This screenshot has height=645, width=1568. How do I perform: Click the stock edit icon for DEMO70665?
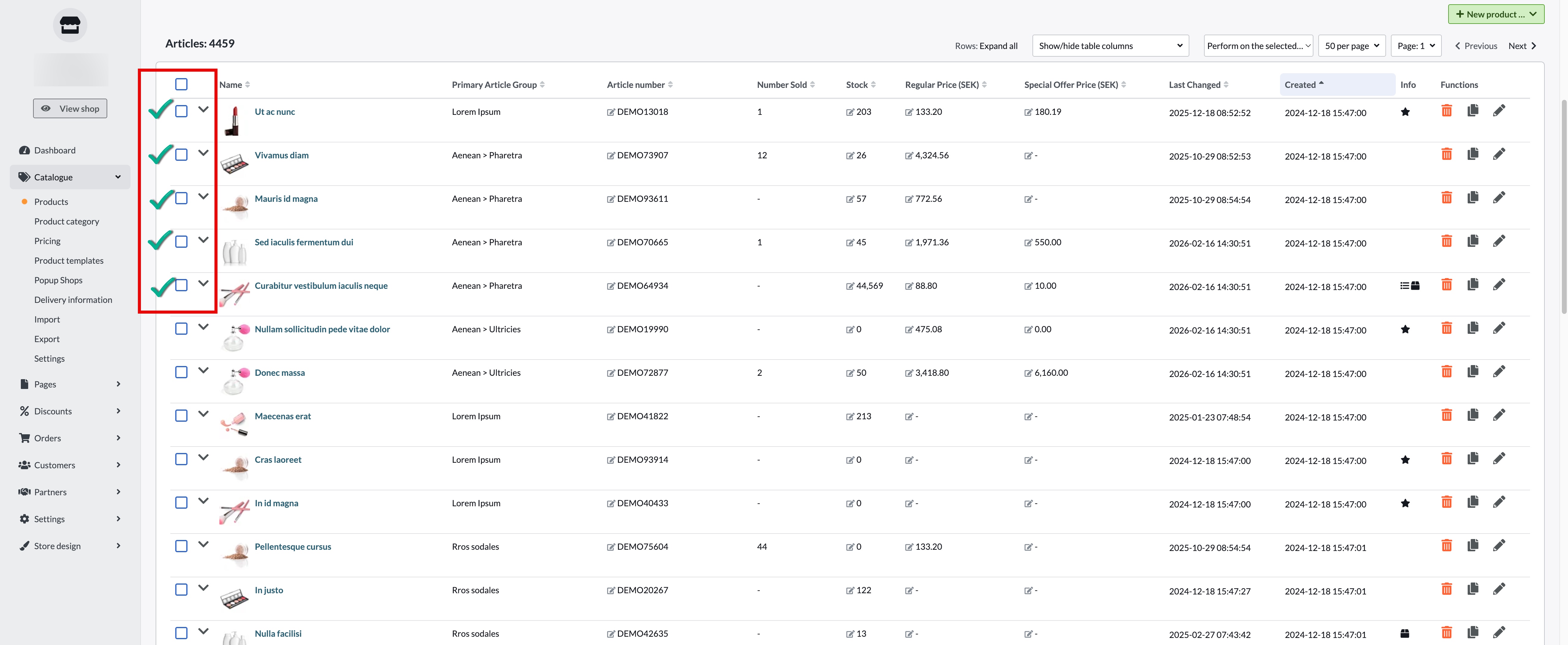pos(850,243)
